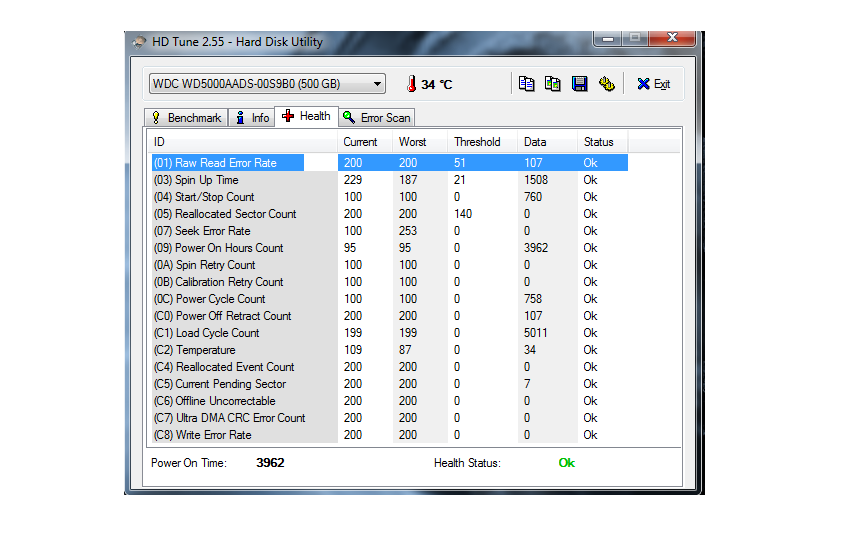Select the (01) Raw Read Error Rate row
The width and height of the screenshot is (864, 540).
(390, 163)
